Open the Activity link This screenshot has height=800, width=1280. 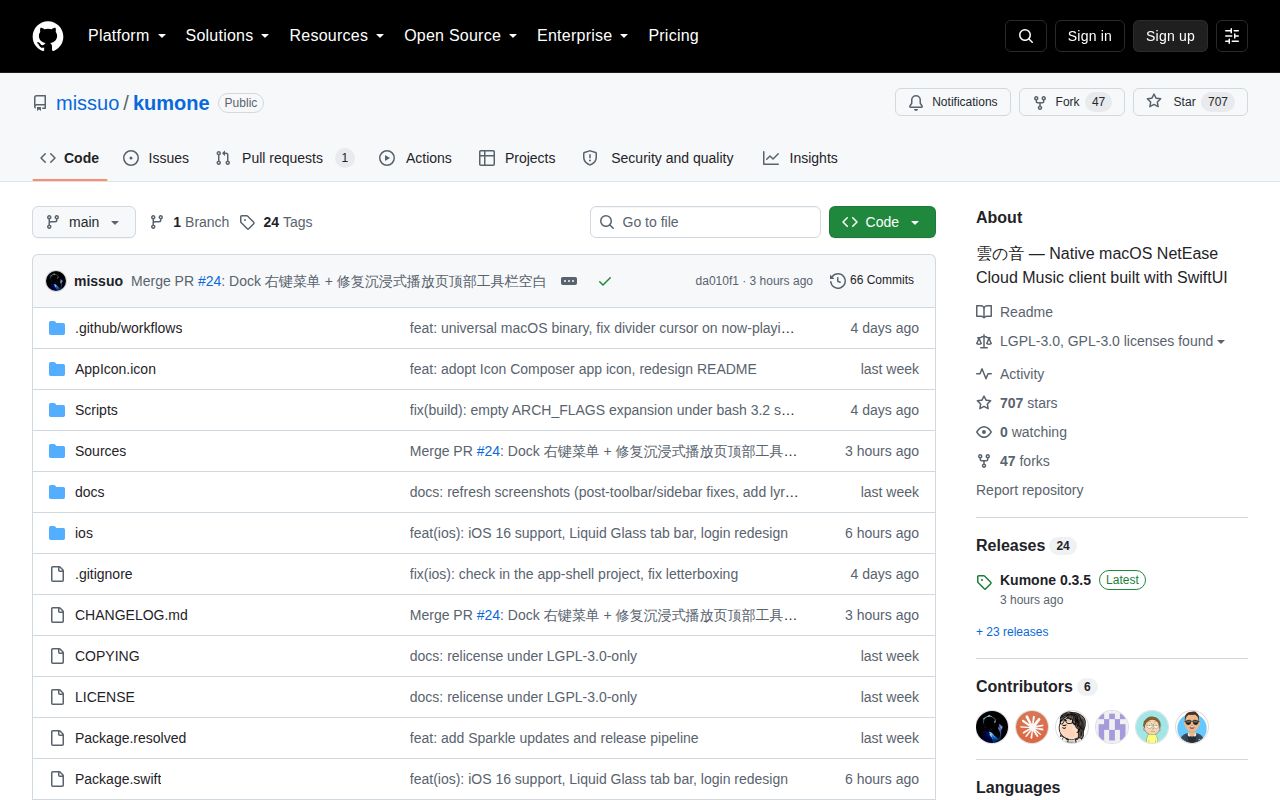tap(1010, 374)
